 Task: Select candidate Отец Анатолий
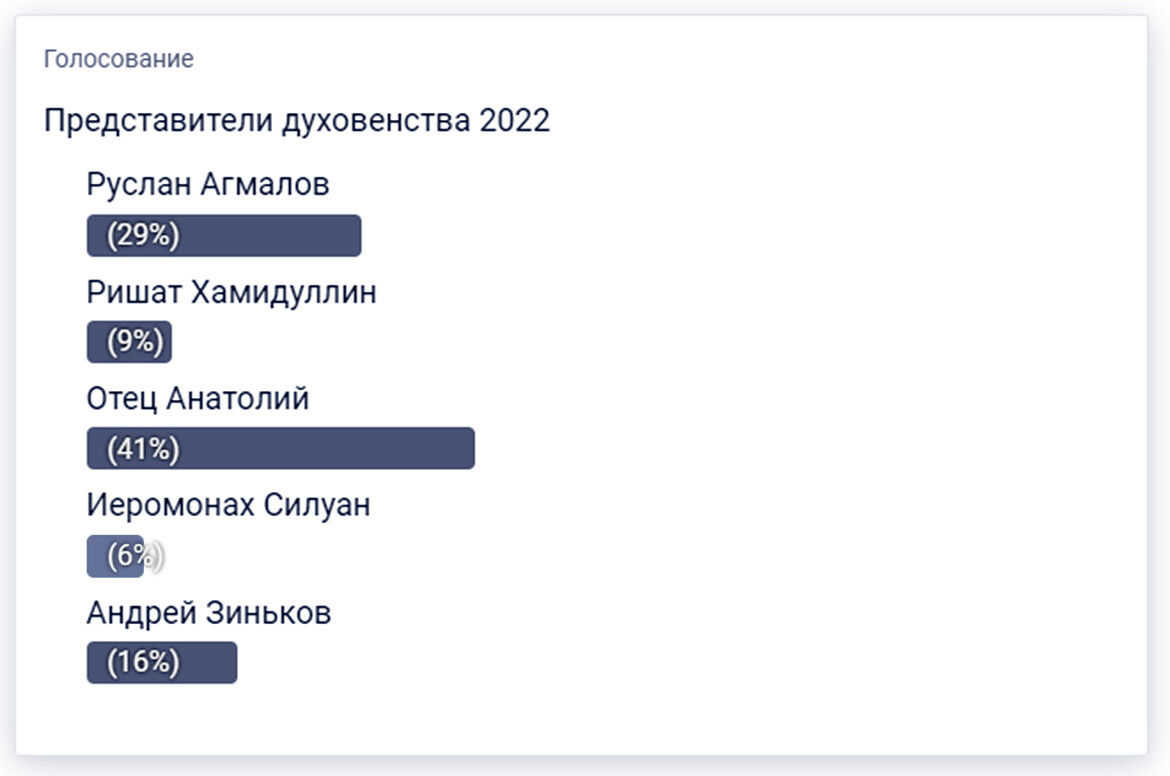click(x=198, y=399)
